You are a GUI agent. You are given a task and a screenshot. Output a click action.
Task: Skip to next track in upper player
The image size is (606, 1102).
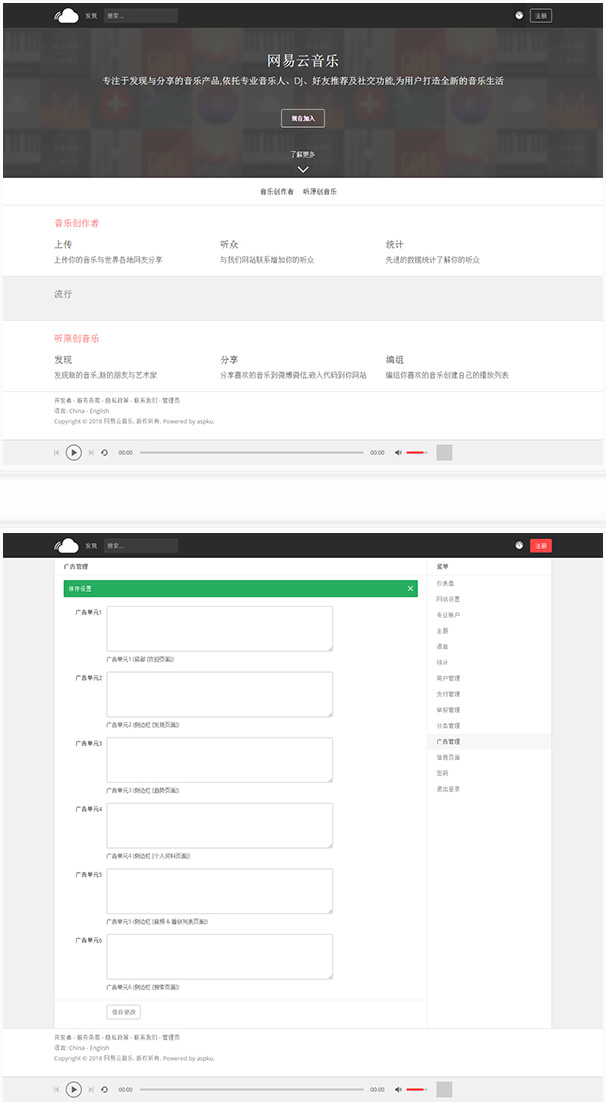pyautogui.click(x=91, y=453)
